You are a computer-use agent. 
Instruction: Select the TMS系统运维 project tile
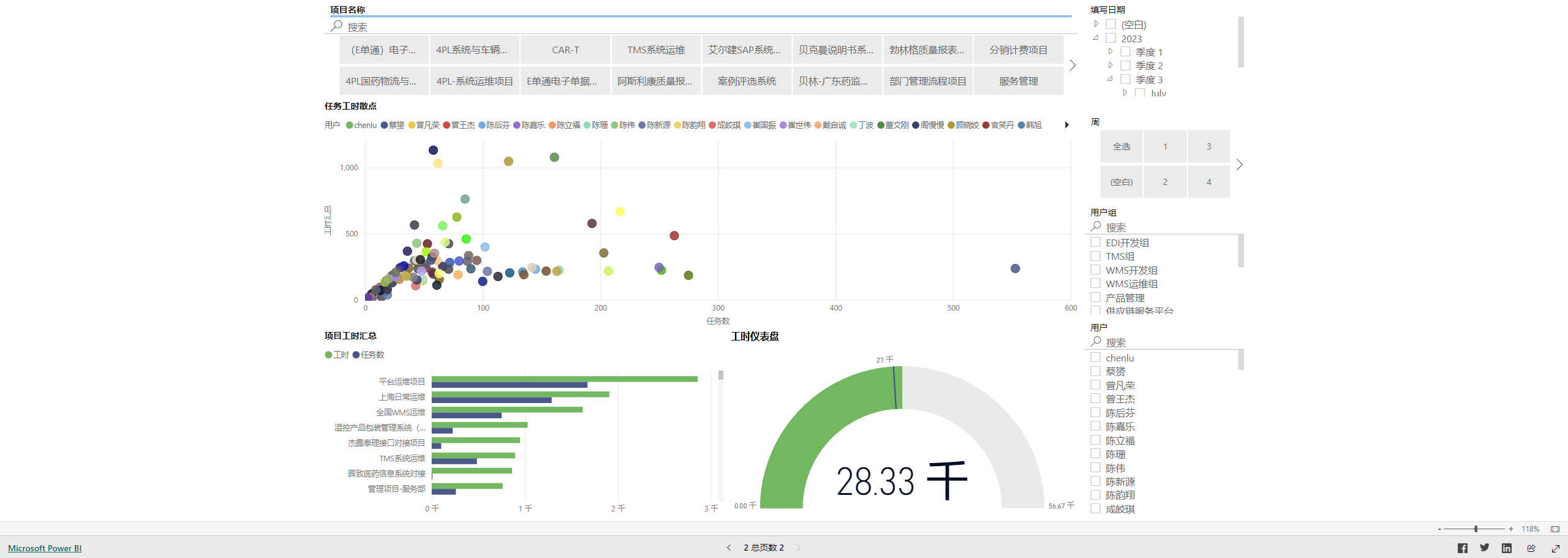pos(656,50)
